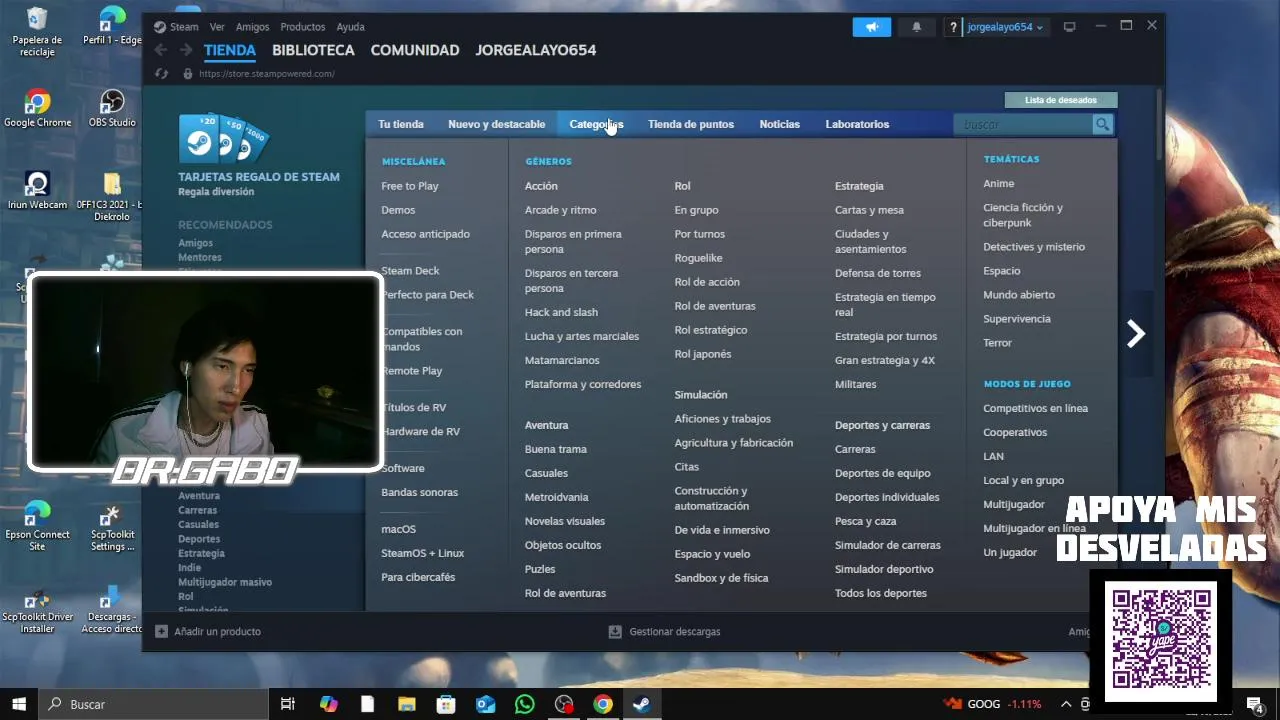This screenshot has height=720, width=1280.
Task: Go forward with the Steam forward arrow
Action: point(186,50)
